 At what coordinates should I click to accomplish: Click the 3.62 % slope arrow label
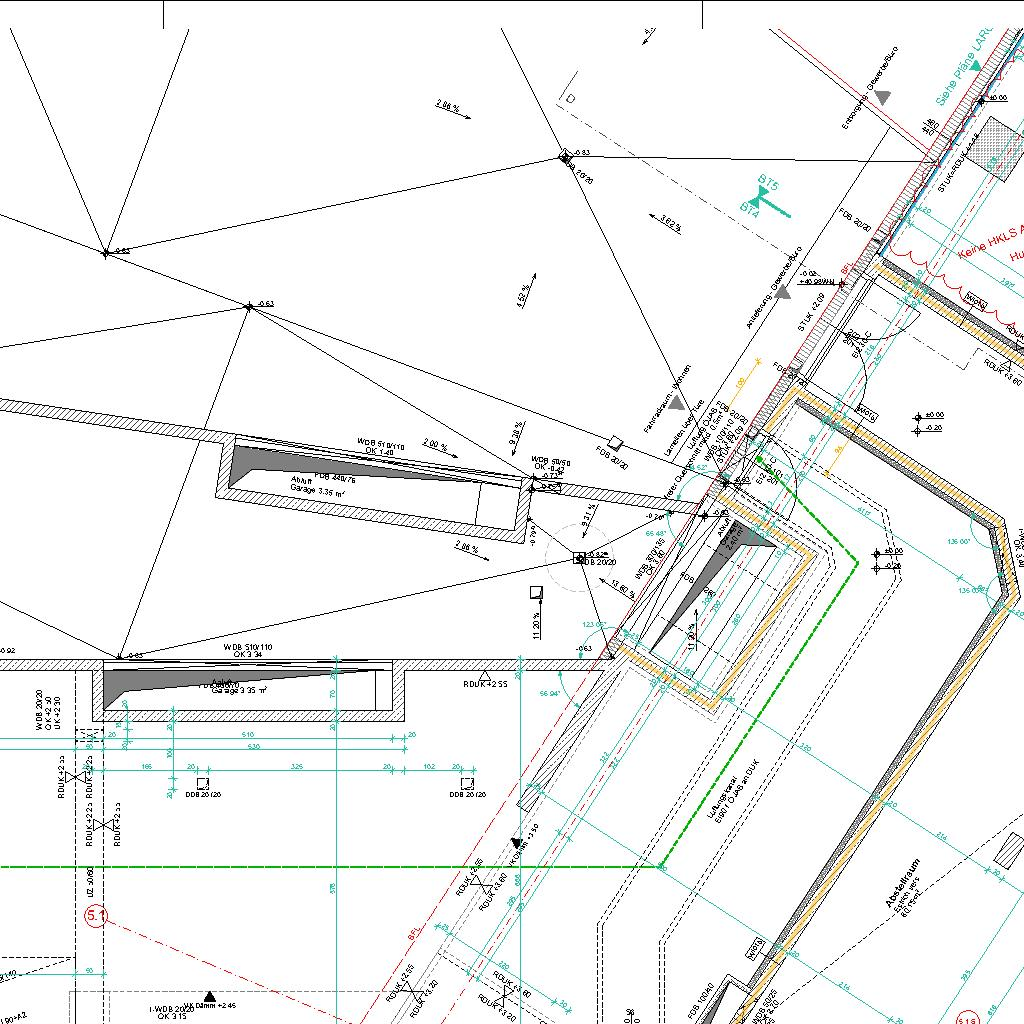click(x=670, y=221)
